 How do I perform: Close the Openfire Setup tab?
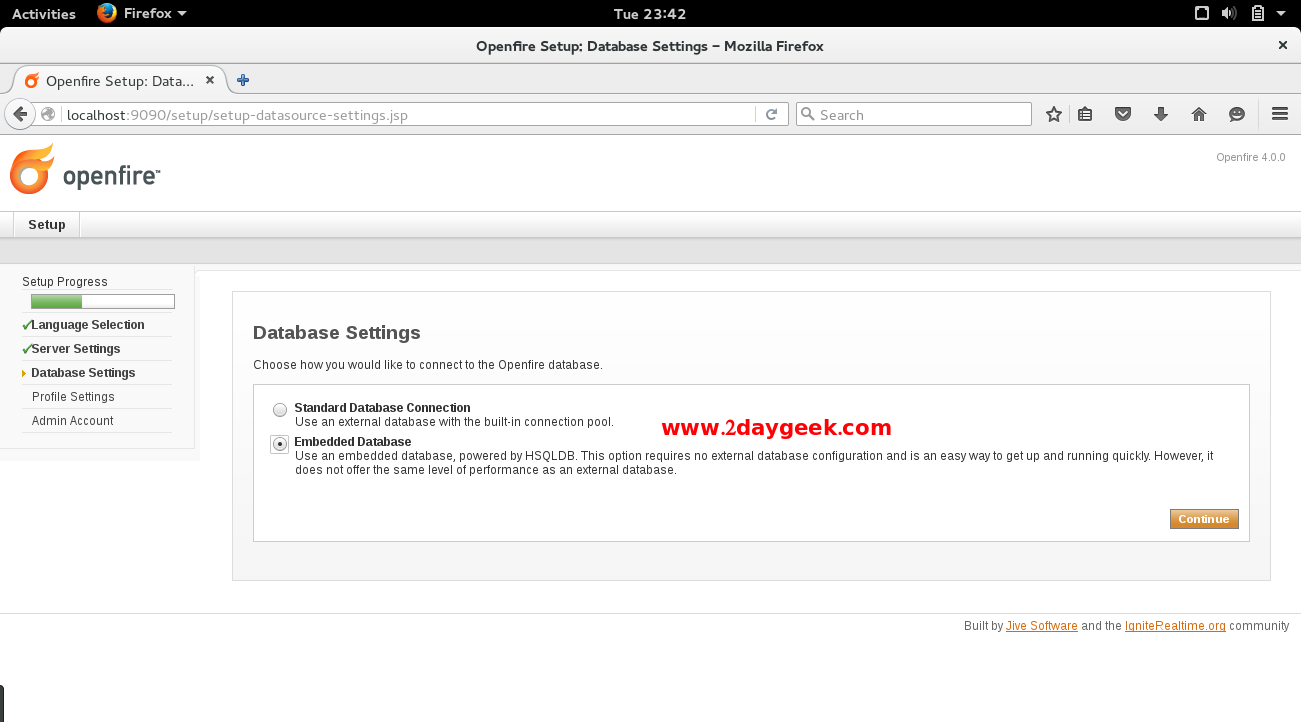pyautogui.click(x=210, y=80)
